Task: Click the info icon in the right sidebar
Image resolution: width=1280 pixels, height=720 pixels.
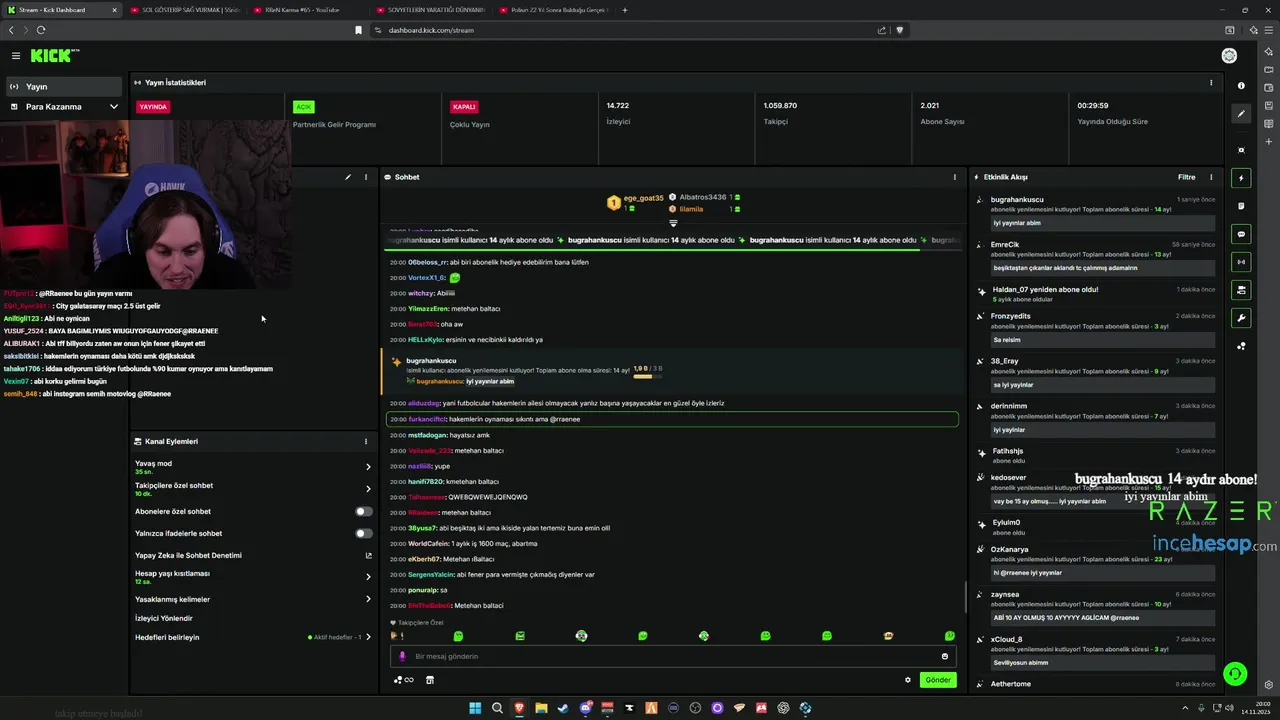Action: pyautogui.click(x=1241, y=86)
